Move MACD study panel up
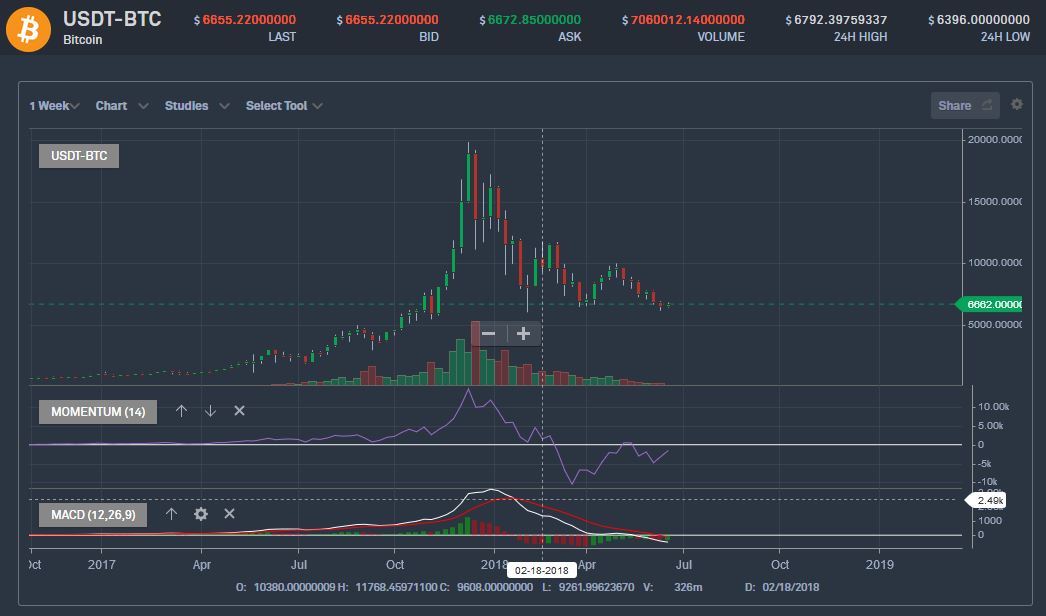Viewport: 1046px width, 616px height. coord(171,514)
